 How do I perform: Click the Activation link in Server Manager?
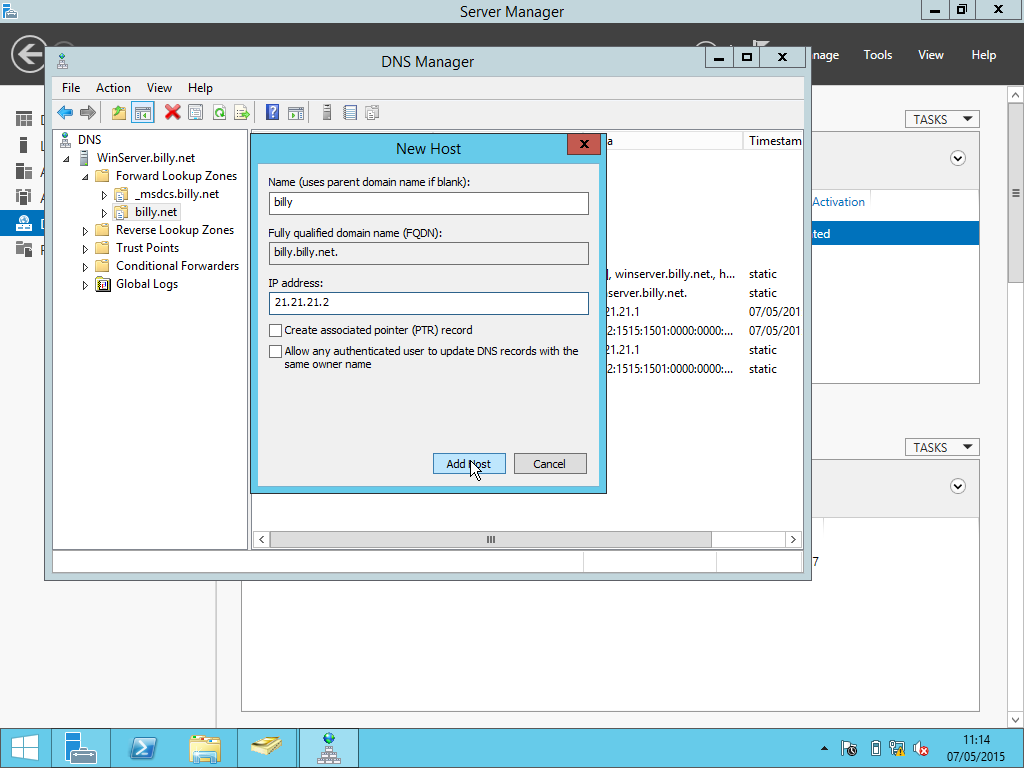point(839,202)
